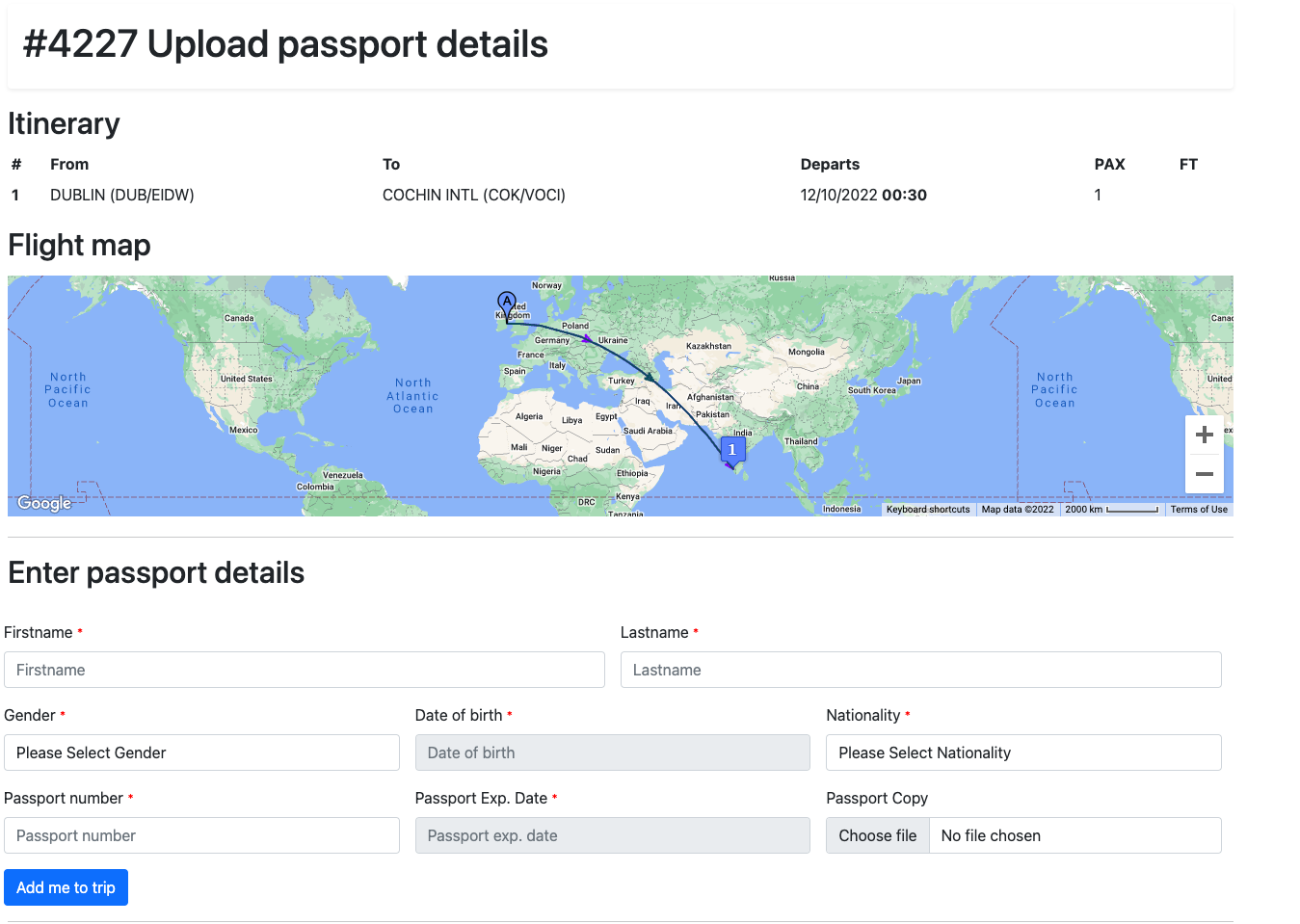
Task: Click the Google logo on map
Action: click(x=44, y=503)
